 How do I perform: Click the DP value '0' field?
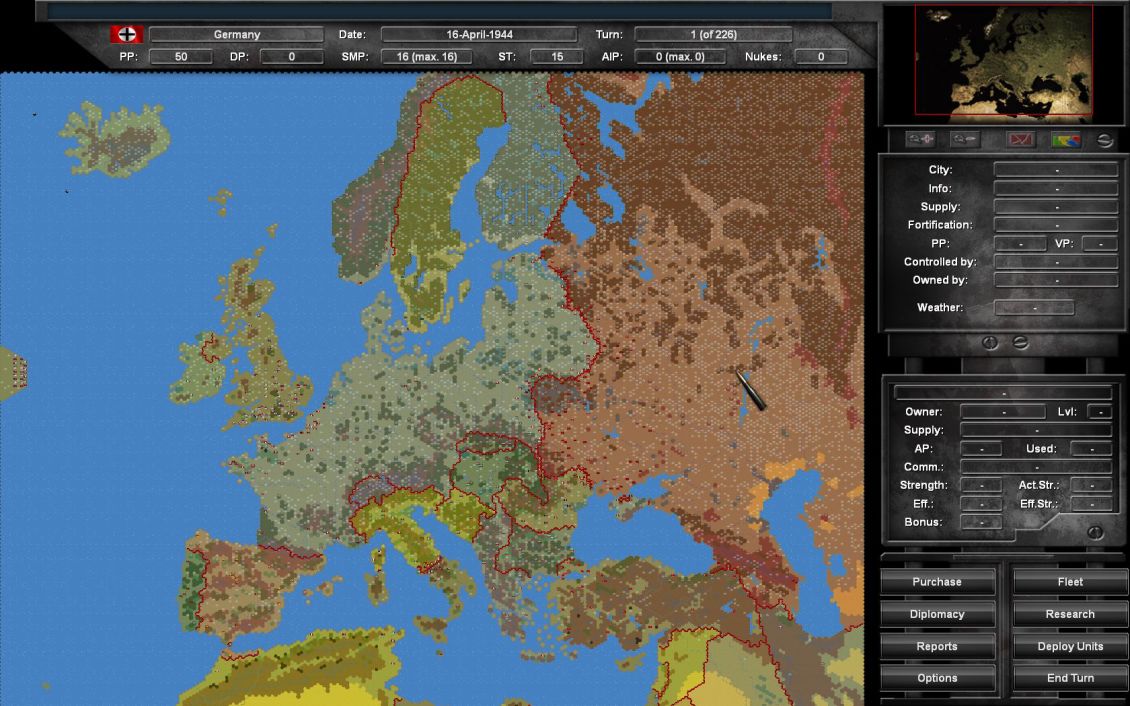tap(291, 56)
